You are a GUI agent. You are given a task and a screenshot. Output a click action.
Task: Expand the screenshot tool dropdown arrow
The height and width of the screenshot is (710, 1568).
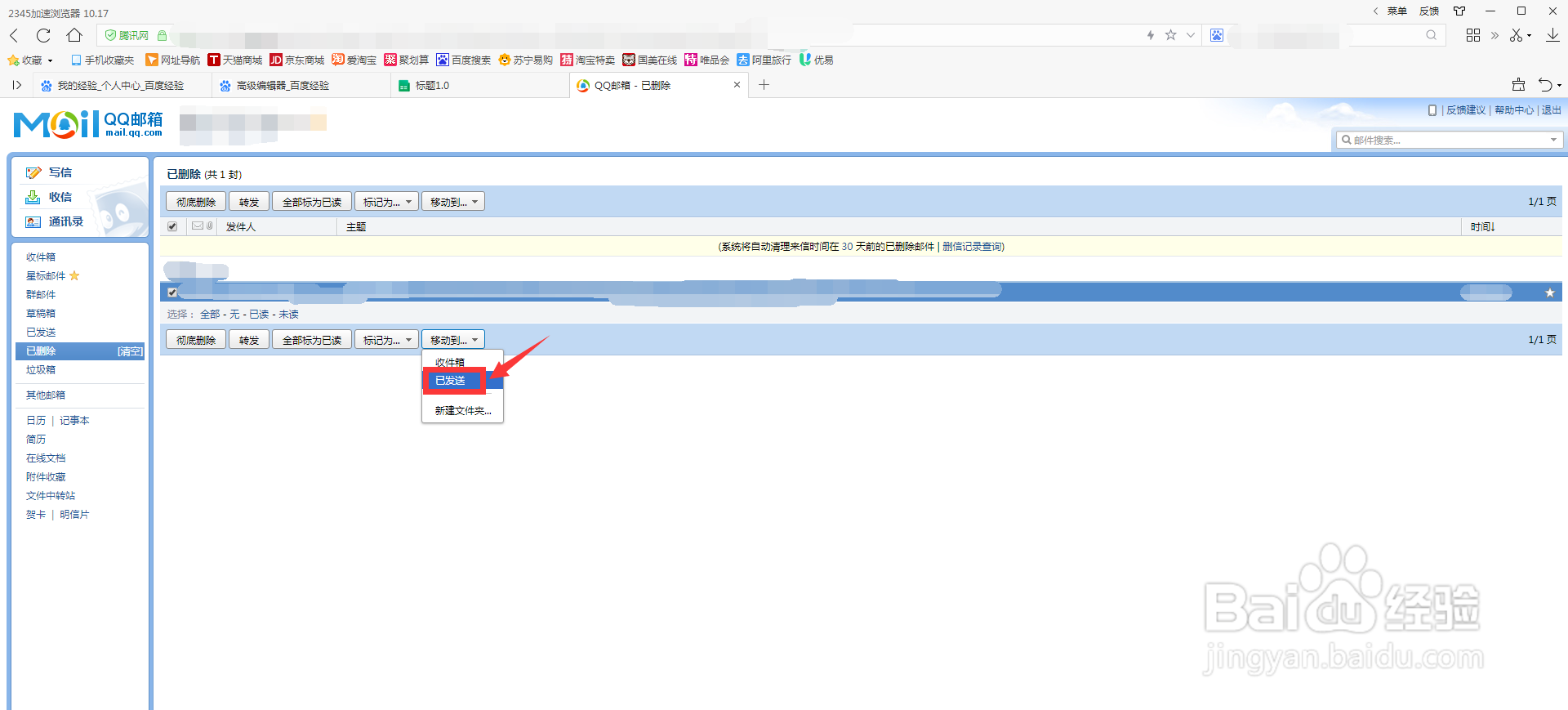(x=1530, y=35)
